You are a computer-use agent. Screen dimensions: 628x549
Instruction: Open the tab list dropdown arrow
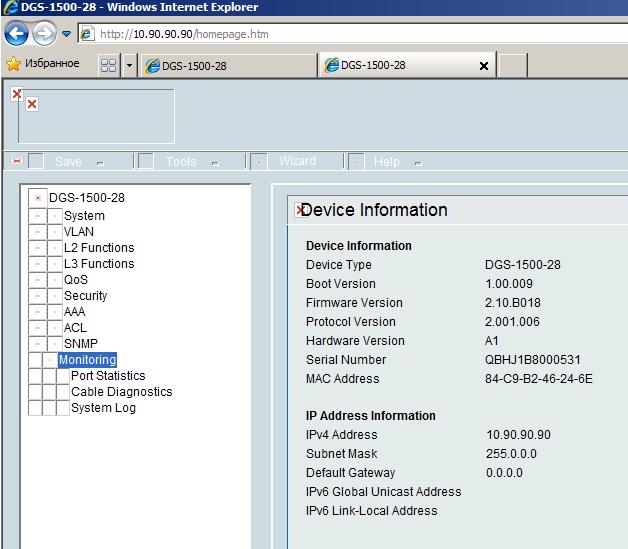(x=129, y=66)
